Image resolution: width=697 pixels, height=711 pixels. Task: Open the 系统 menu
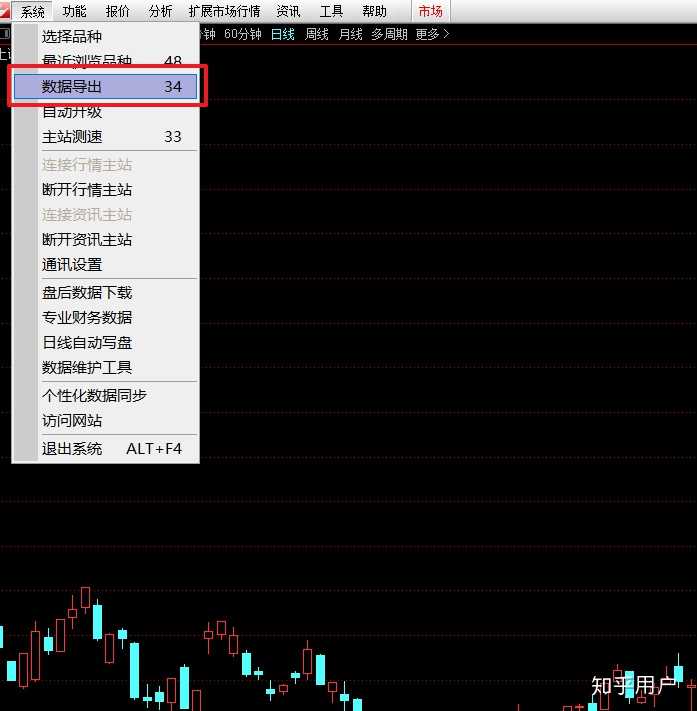(x=32, y=11)
